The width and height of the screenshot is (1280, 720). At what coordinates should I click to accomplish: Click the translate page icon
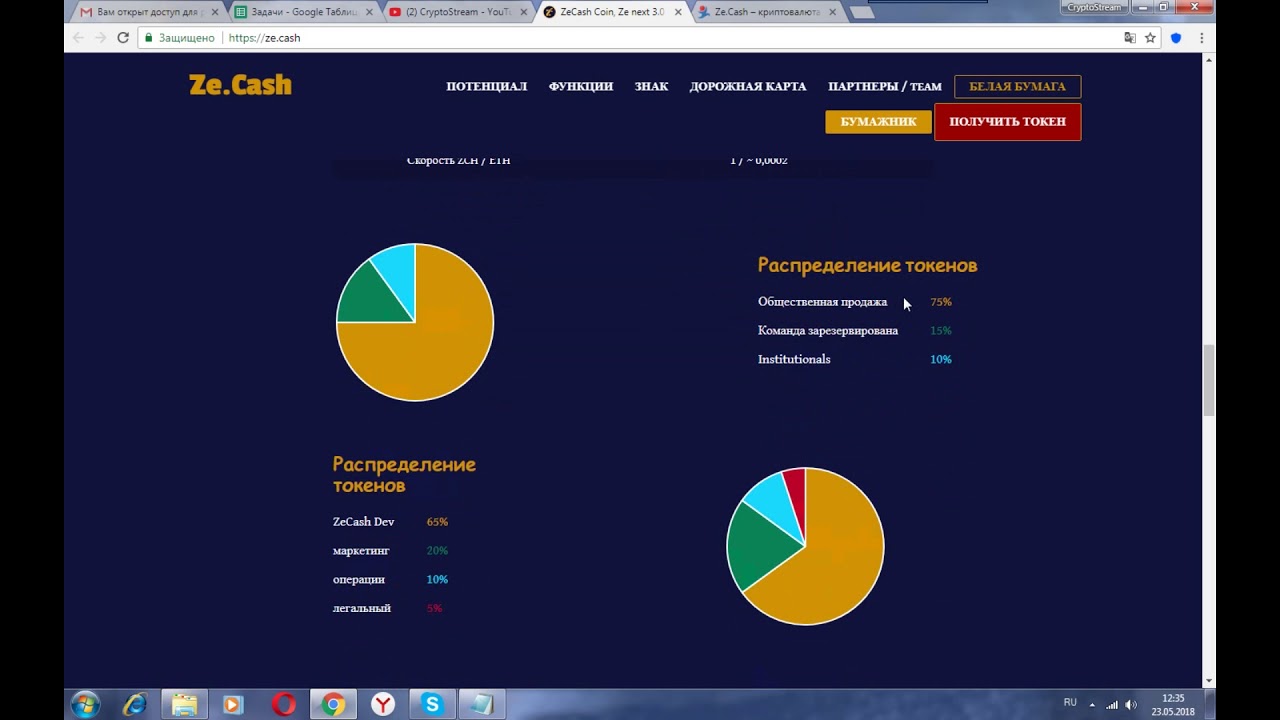click(x=1130, y=38)
